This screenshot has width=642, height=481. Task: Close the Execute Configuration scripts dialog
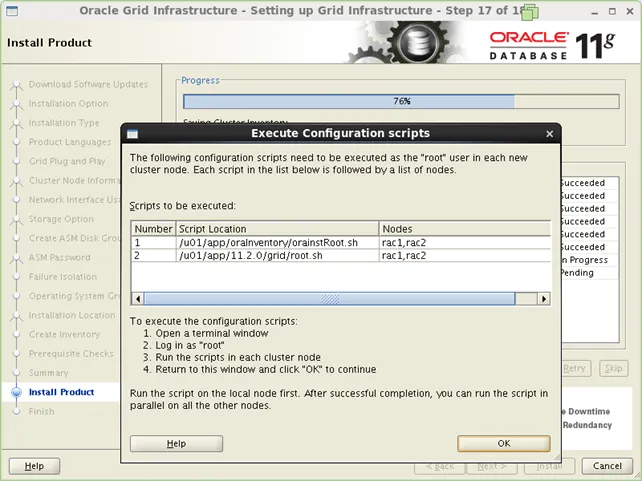[549, 134]
